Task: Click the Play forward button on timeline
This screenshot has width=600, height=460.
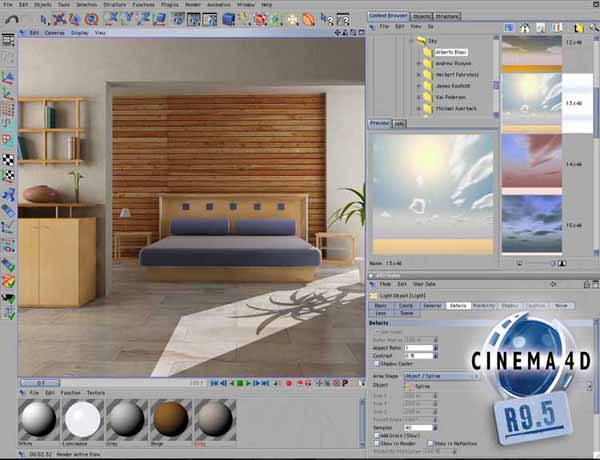Action: 248,383
